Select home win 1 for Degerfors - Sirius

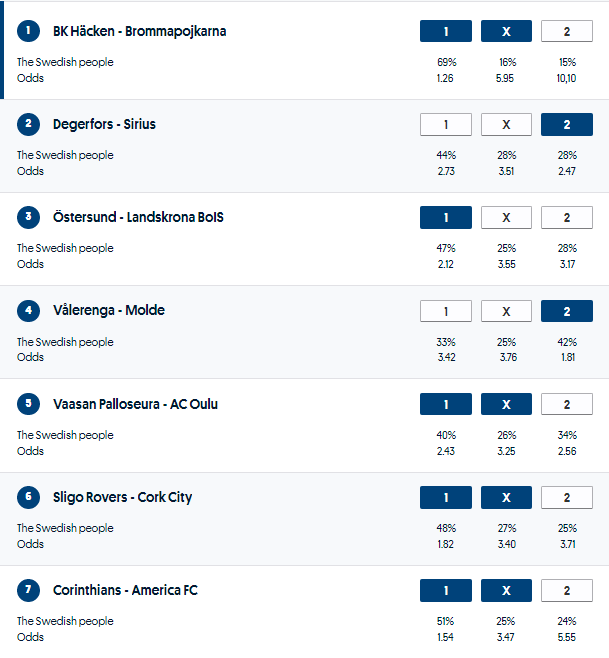click(x=446, y=124)
